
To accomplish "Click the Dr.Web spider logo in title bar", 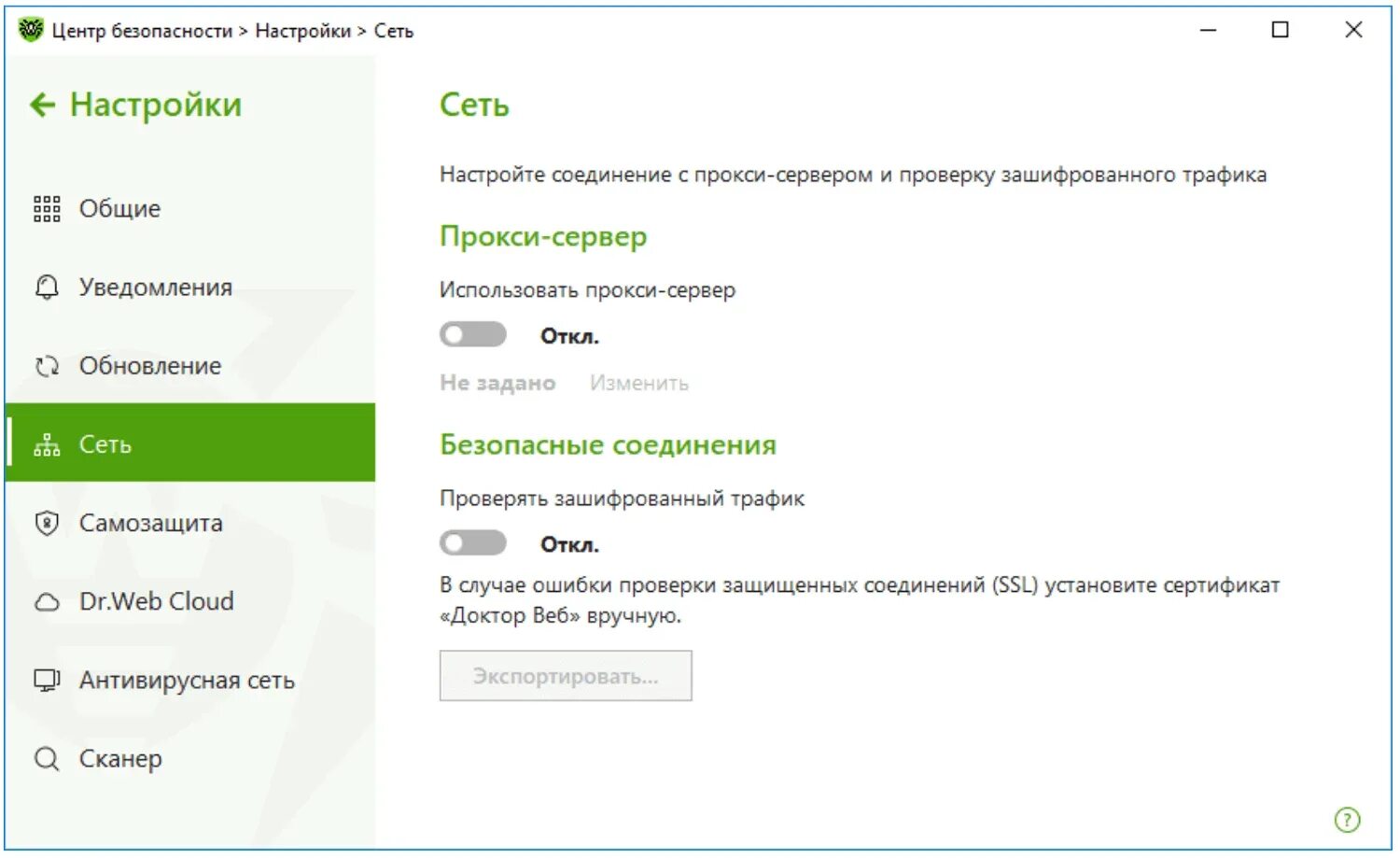I will point(31,30).
